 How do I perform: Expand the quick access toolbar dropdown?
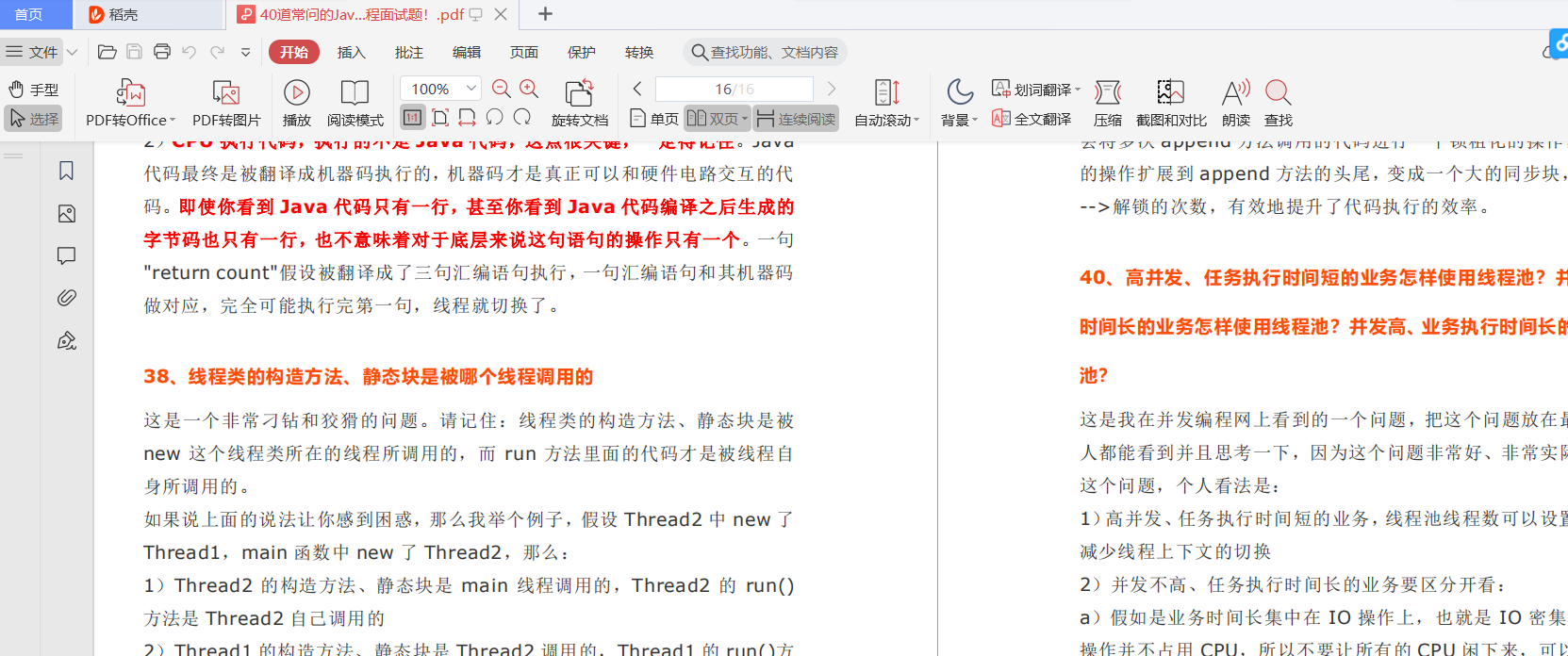pyautogui.click(x=245, y=52)
